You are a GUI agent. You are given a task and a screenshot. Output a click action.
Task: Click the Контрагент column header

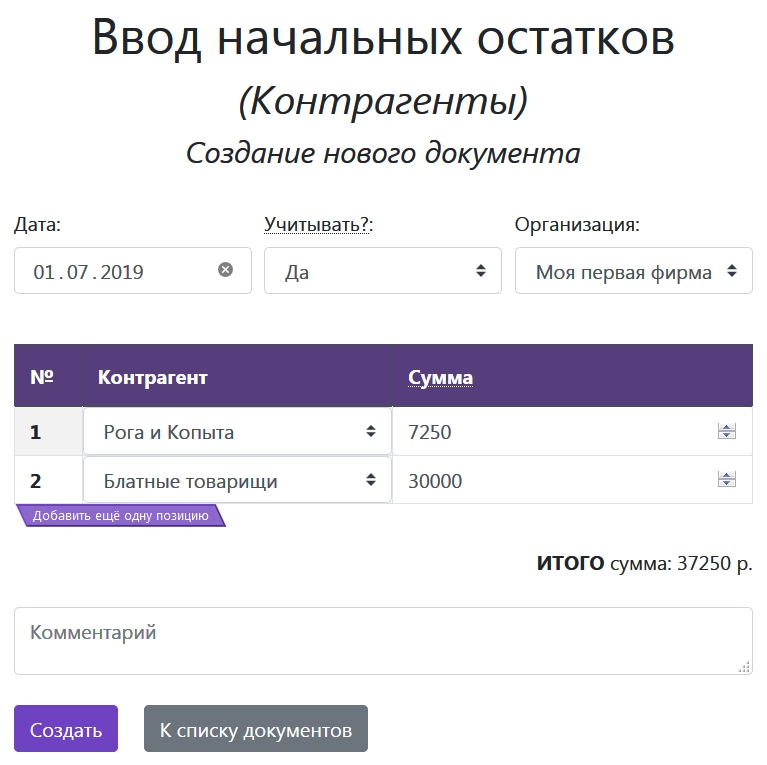point(153,377)
